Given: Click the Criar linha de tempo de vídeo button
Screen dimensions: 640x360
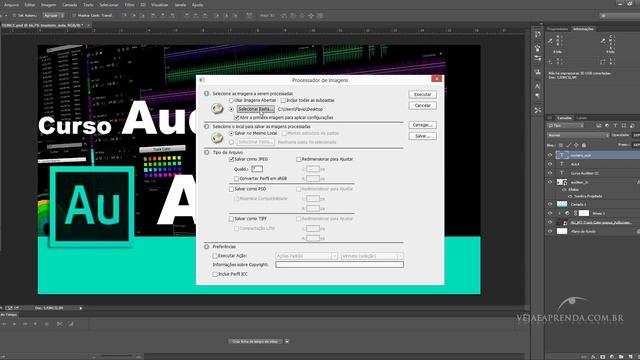Looking at the screenshot, I should tap(255, 341).
